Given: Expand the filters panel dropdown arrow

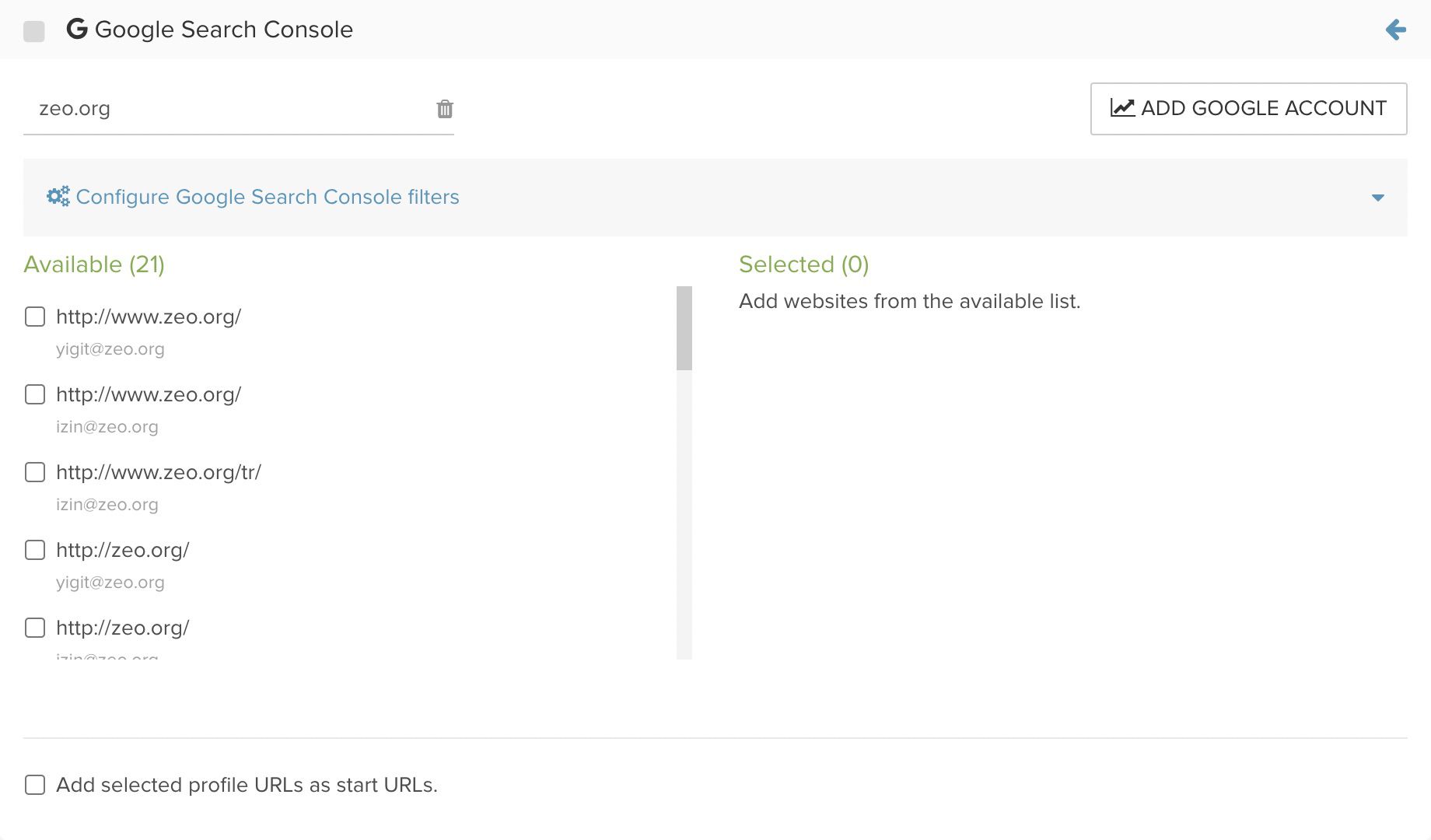Looking at the screenshot, I should click(1378, 198).
